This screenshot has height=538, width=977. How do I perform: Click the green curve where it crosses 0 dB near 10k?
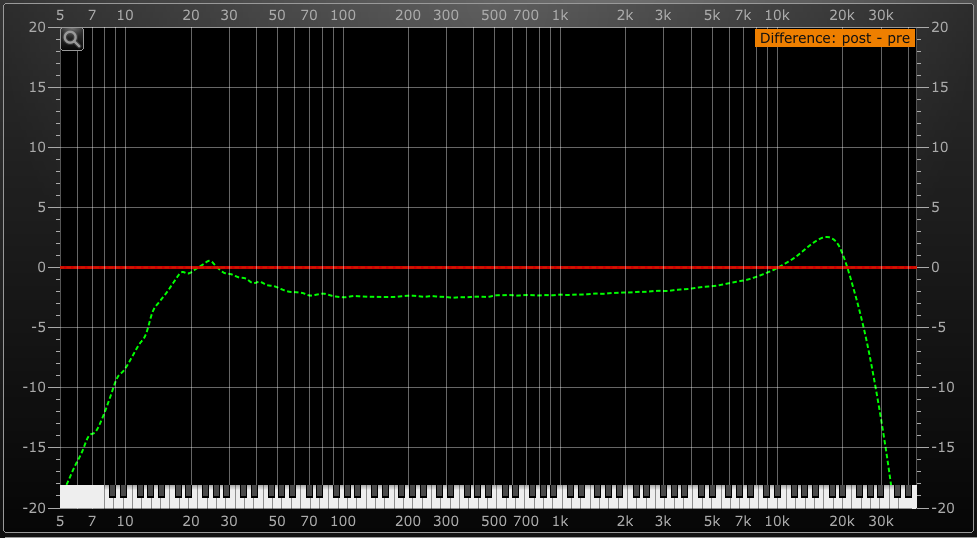(777, 267)
